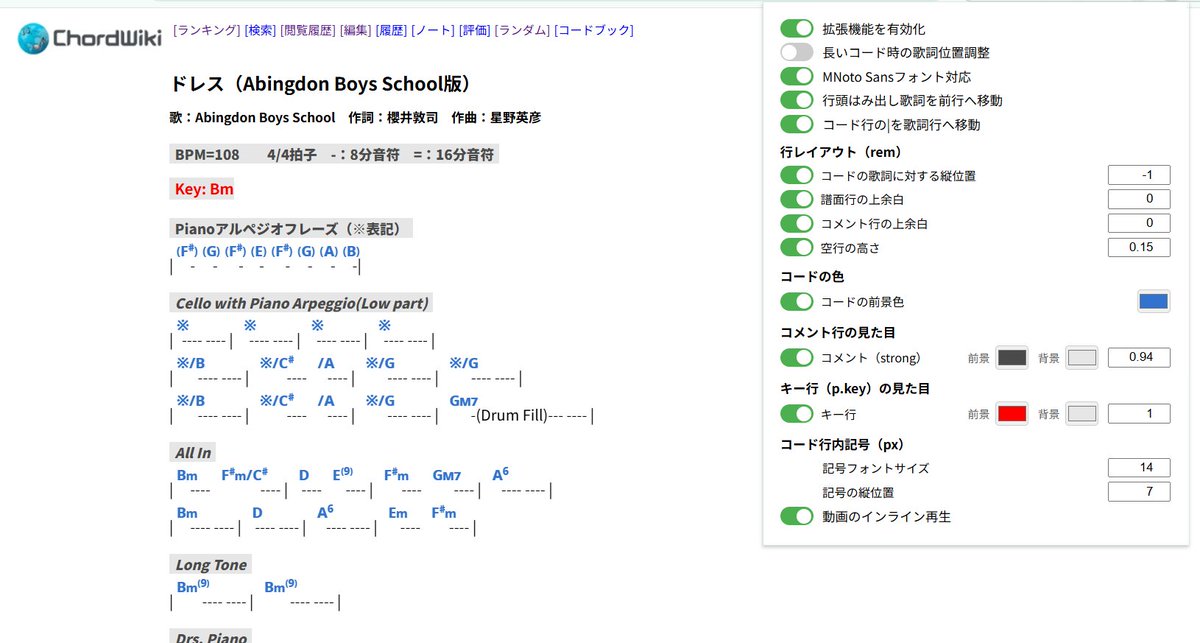Click the song title ドレス（Abingdon Boys School版）

tap(320, 84)
